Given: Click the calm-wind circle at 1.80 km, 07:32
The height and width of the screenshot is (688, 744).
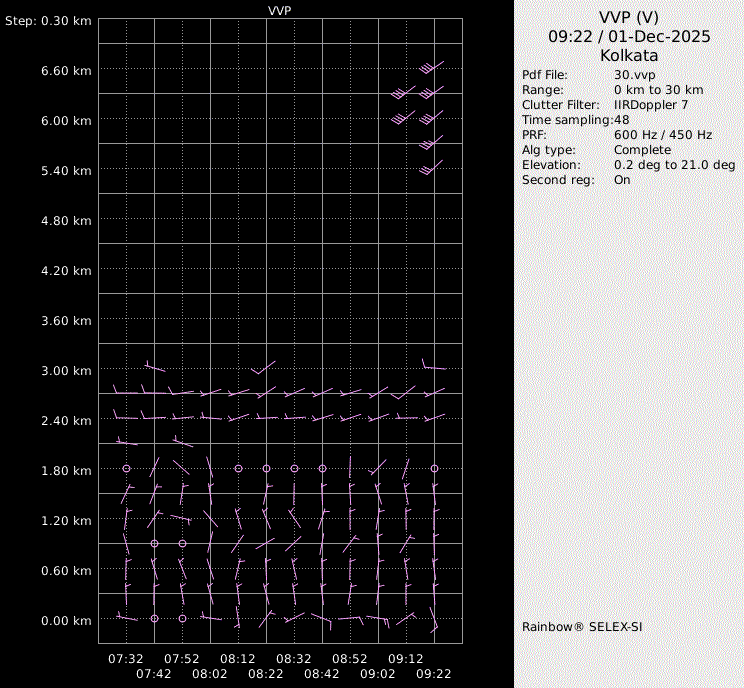Looking at the screenshot, I should pyautogui.click(x=126, y=468).
